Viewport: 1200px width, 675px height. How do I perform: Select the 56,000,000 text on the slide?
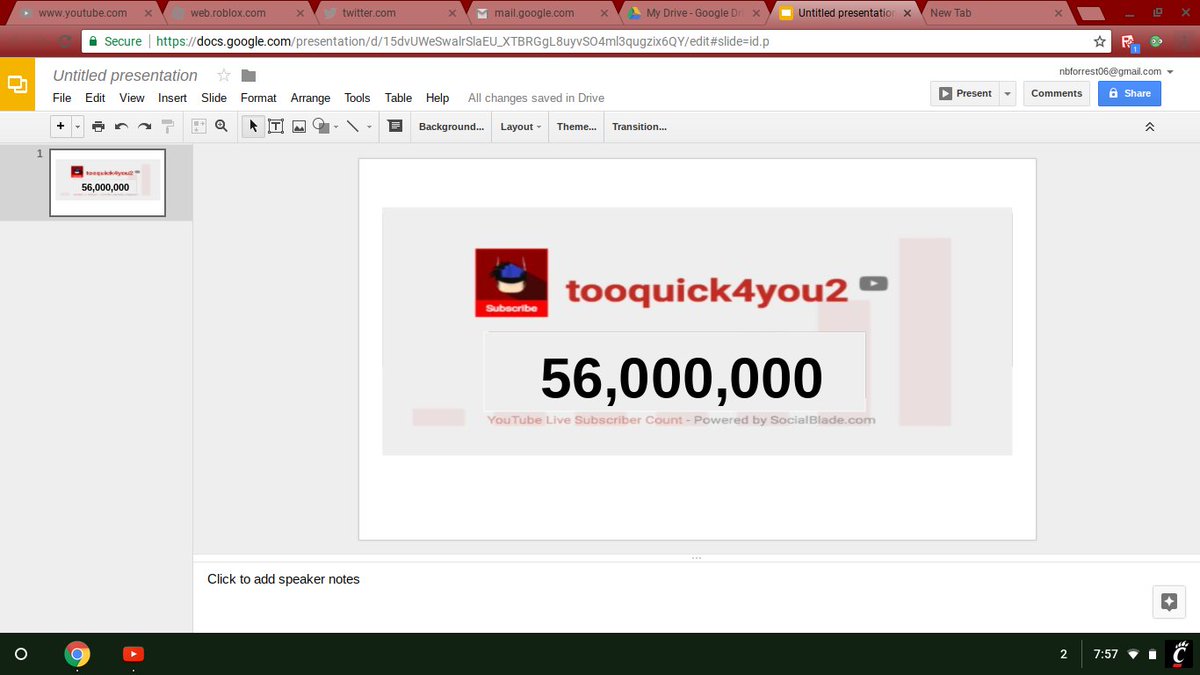pyautogui.click(x=681, y=379)
